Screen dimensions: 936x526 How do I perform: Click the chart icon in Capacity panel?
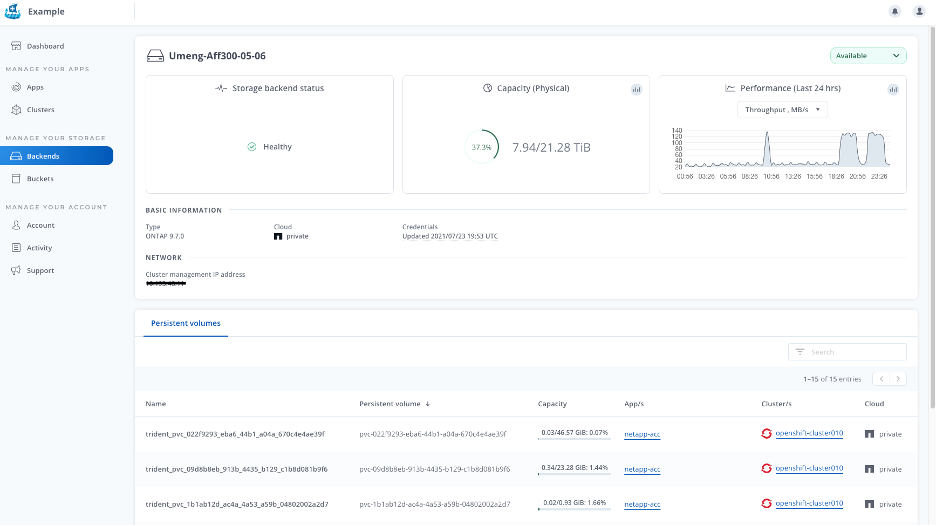tap(636, 89)
